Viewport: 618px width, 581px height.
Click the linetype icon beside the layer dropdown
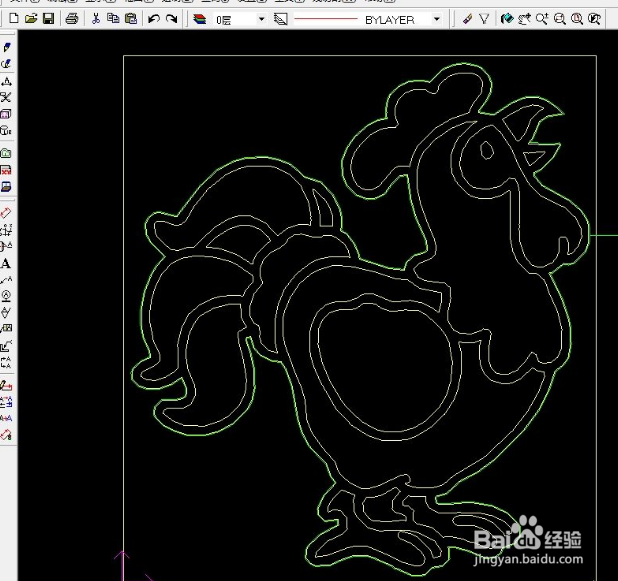[280, 19]
